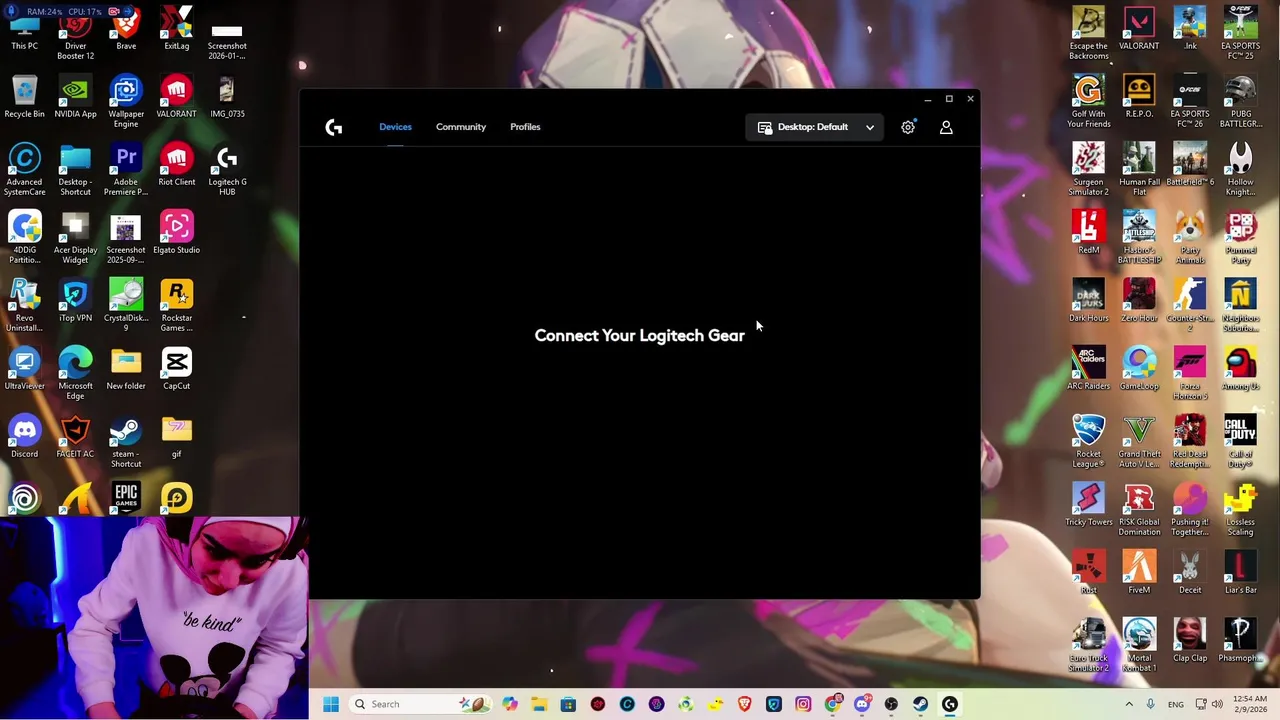Image resolution: width=1280 pixels, height=720 pixels.
Task: Expand the Desktop: Default profile dropdown
Action: pos(816,127)
